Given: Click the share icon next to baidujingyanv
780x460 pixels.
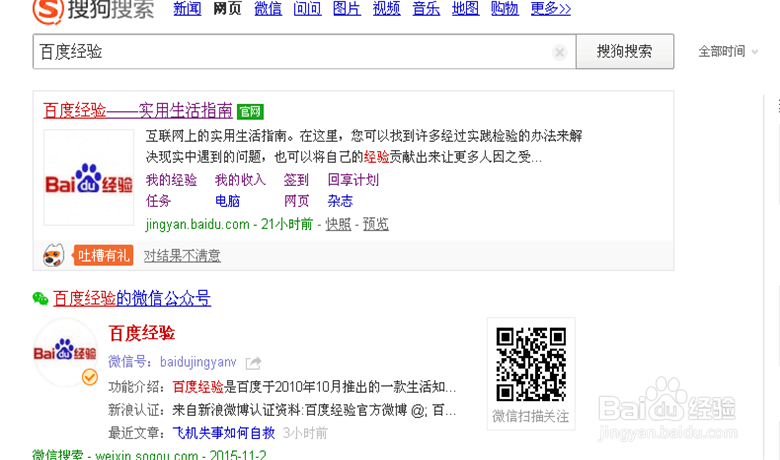Looking at the screenshot, I should pyautogui.click(x=253, y=363).
